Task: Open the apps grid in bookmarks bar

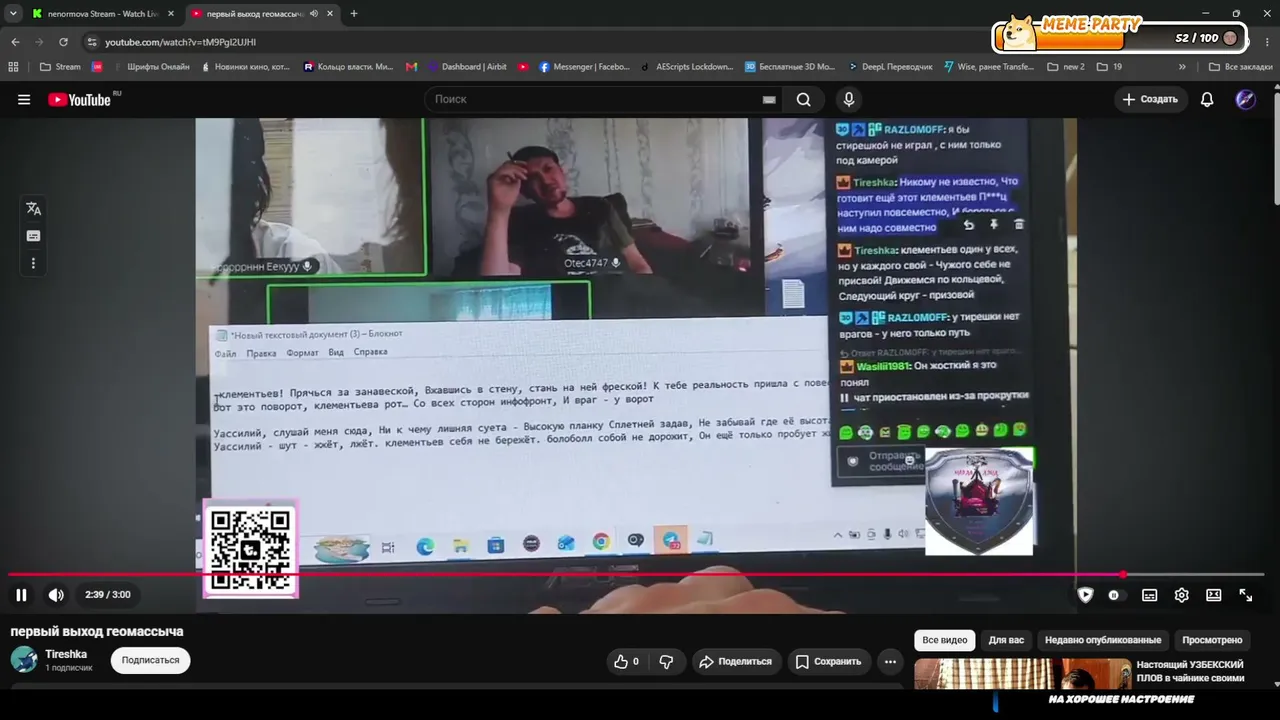Action: point(13,67)
